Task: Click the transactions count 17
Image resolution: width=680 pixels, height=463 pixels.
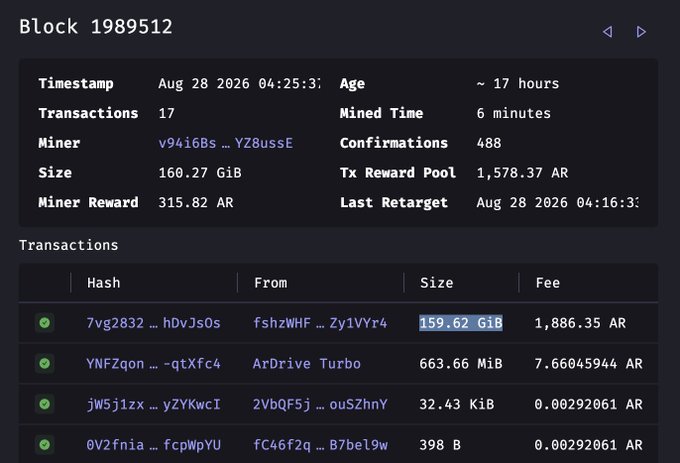Action: (167, 113)
